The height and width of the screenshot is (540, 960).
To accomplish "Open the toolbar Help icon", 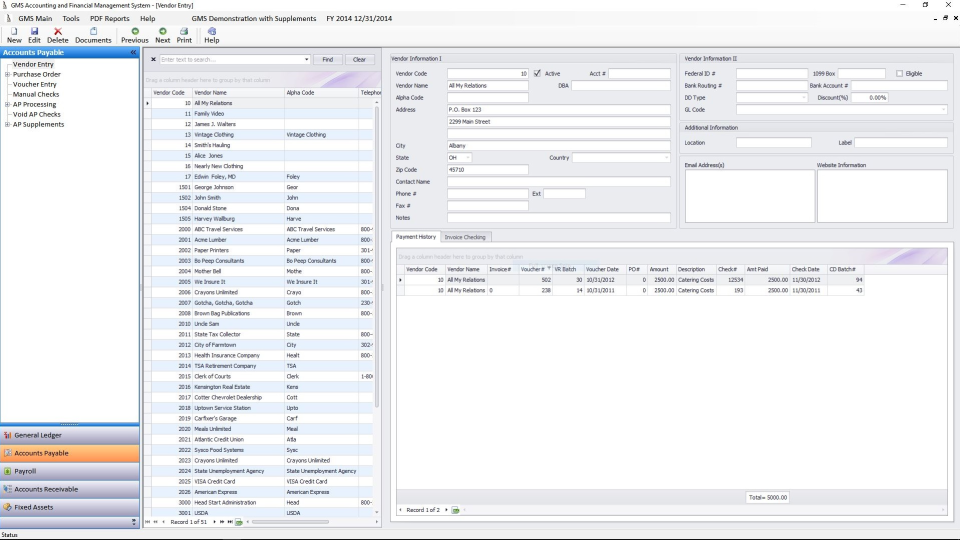I will click(211, 35).
